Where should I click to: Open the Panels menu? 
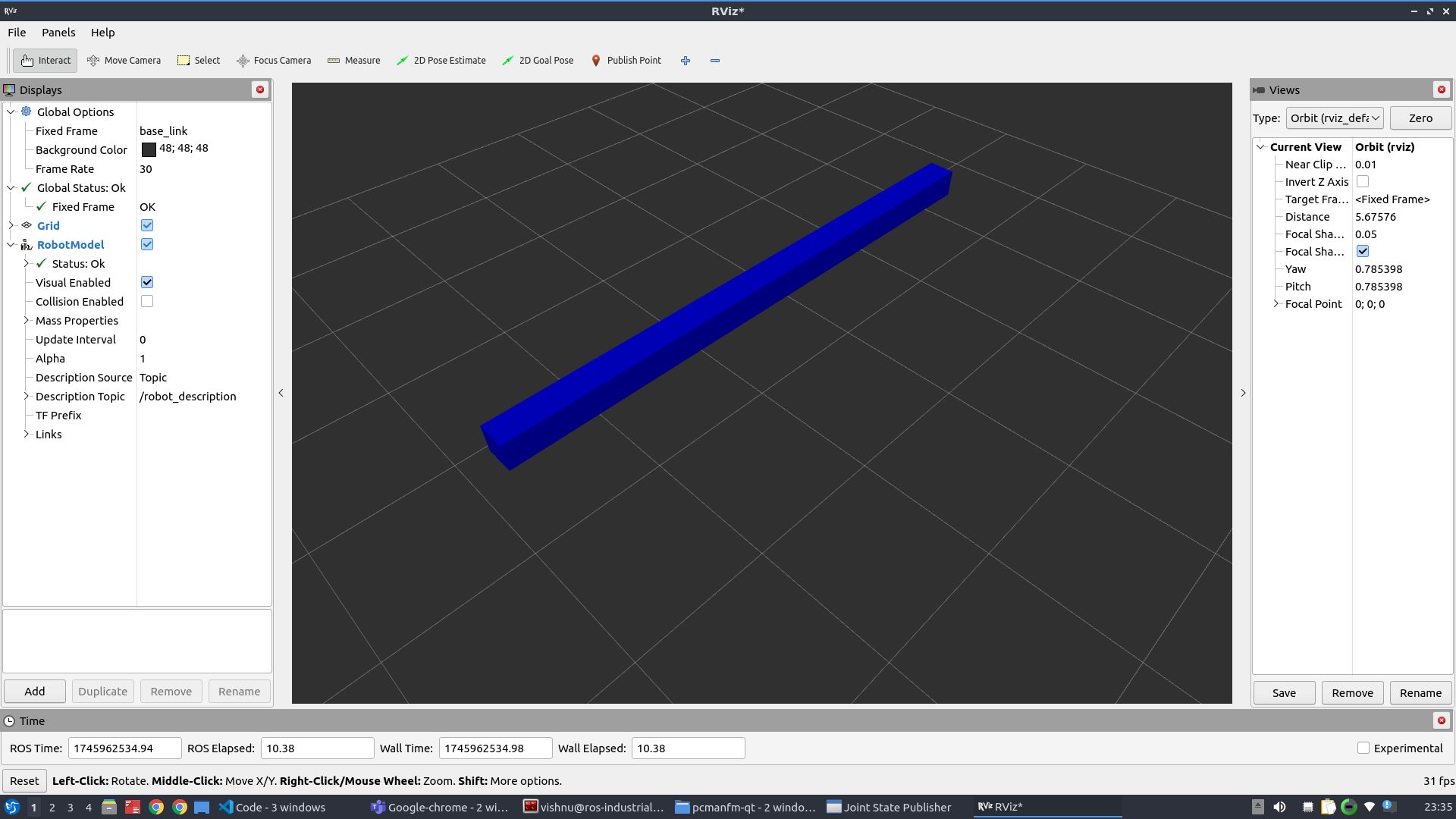pyautogui.click(x=58, y=33)
